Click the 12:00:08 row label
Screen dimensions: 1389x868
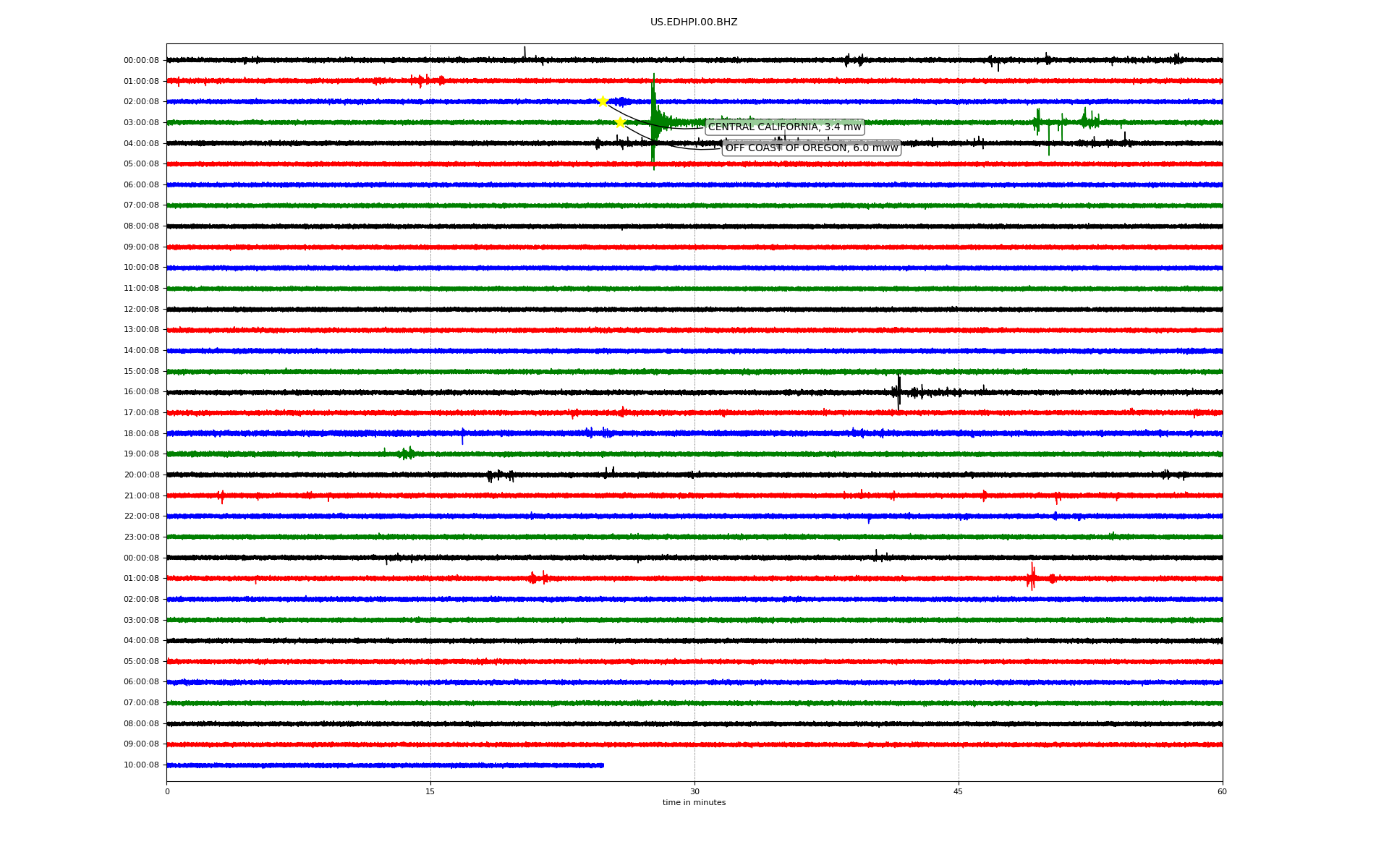coord(141,310)
